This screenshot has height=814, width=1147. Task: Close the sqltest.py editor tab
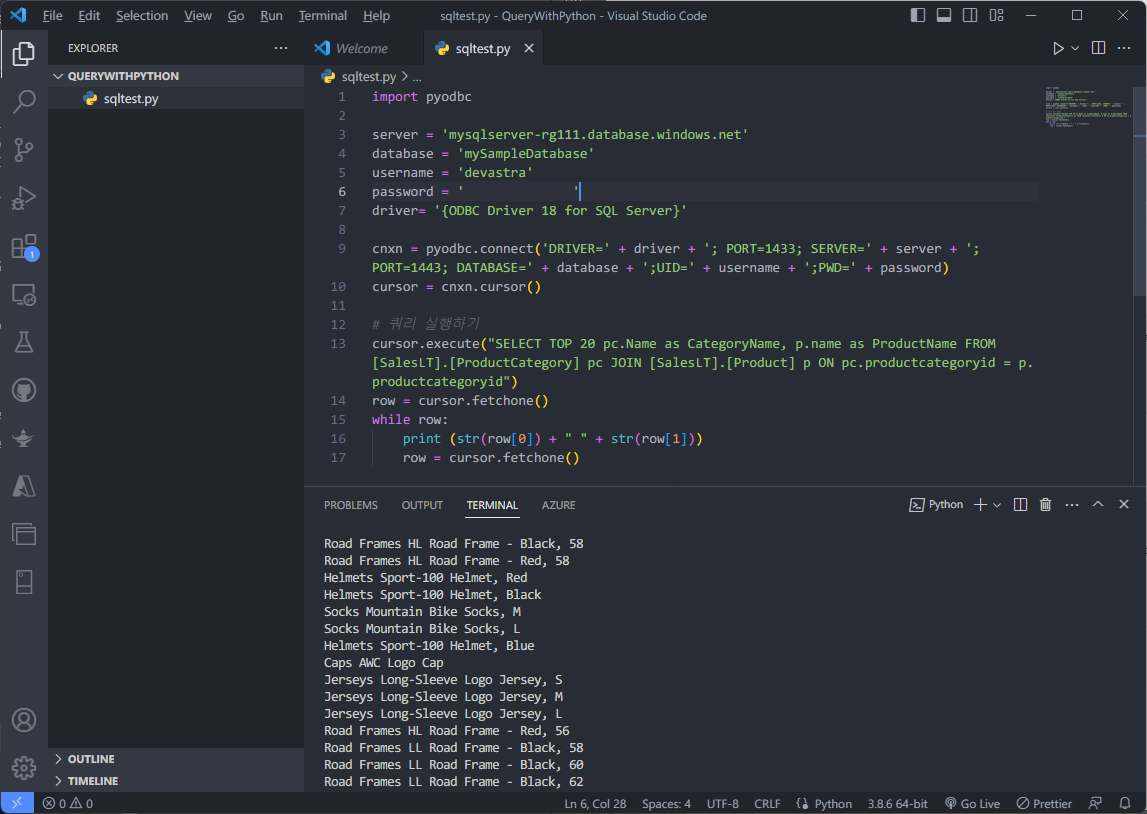[529, 48]
